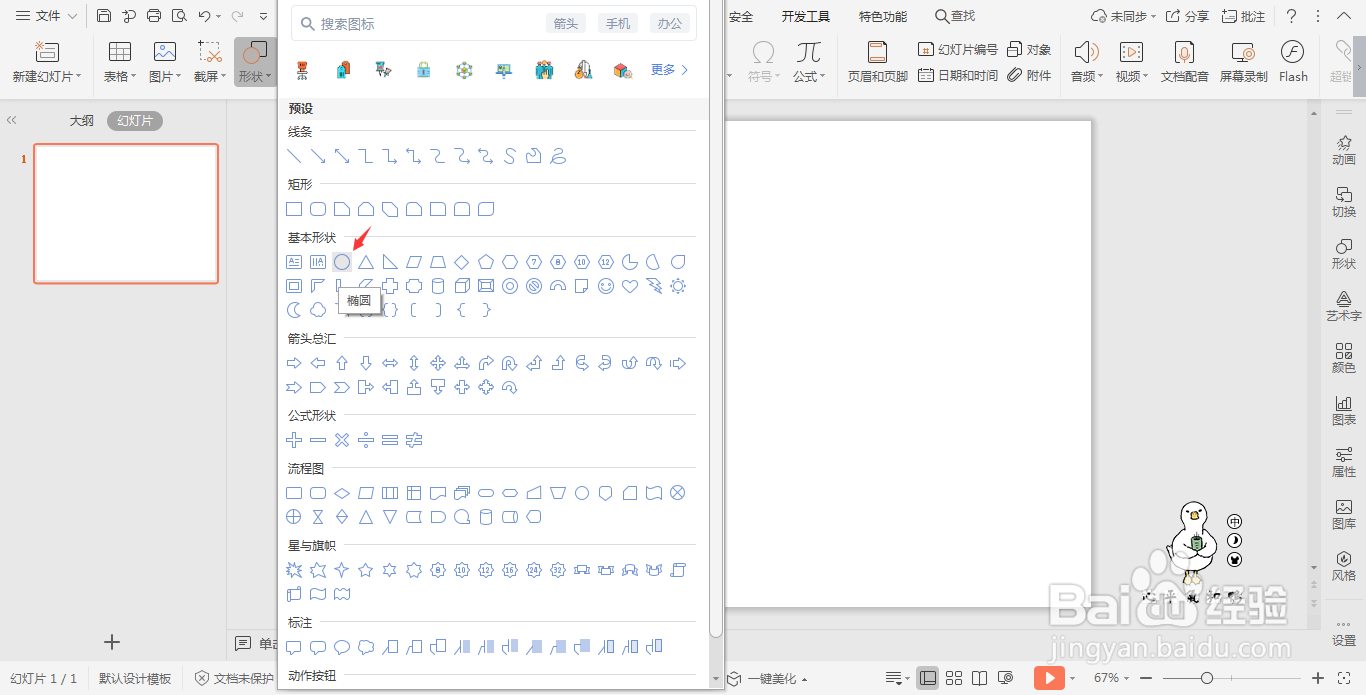
Task: Switch to reading view in status bar
Action: tap(980, 678)
